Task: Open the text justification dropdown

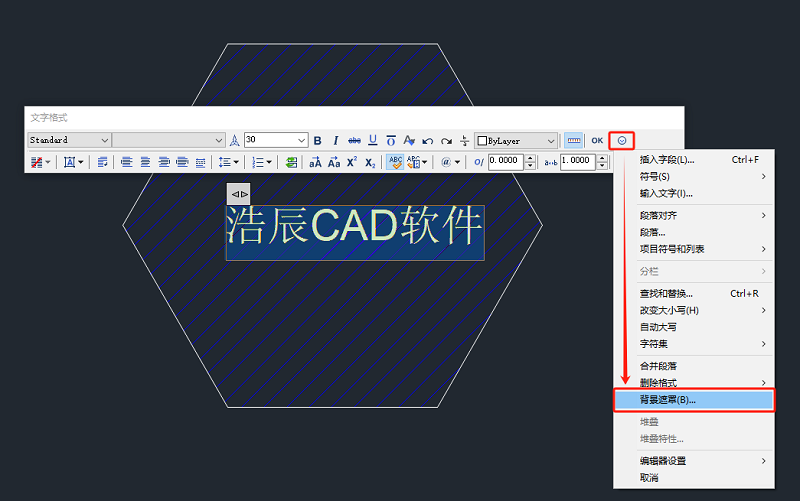Action: [x=73, y=162]
